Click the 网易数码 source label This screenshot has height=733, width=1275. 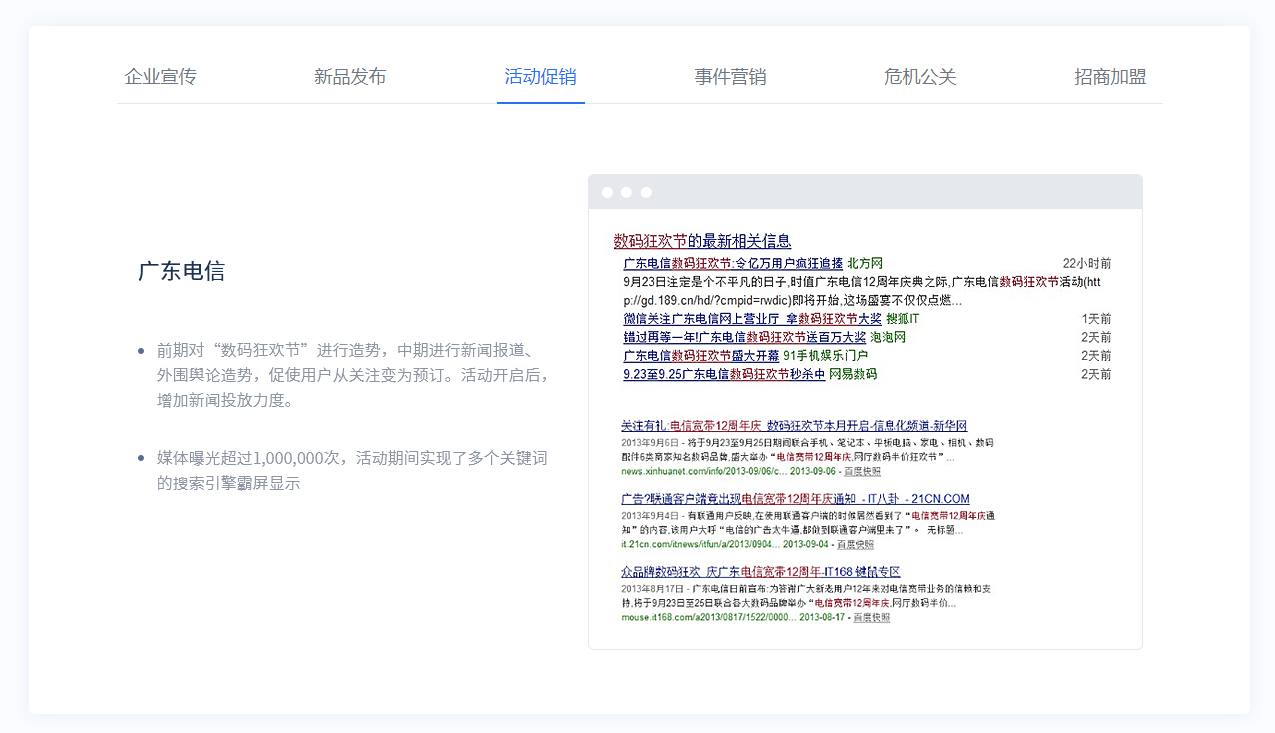pos(853,375)
